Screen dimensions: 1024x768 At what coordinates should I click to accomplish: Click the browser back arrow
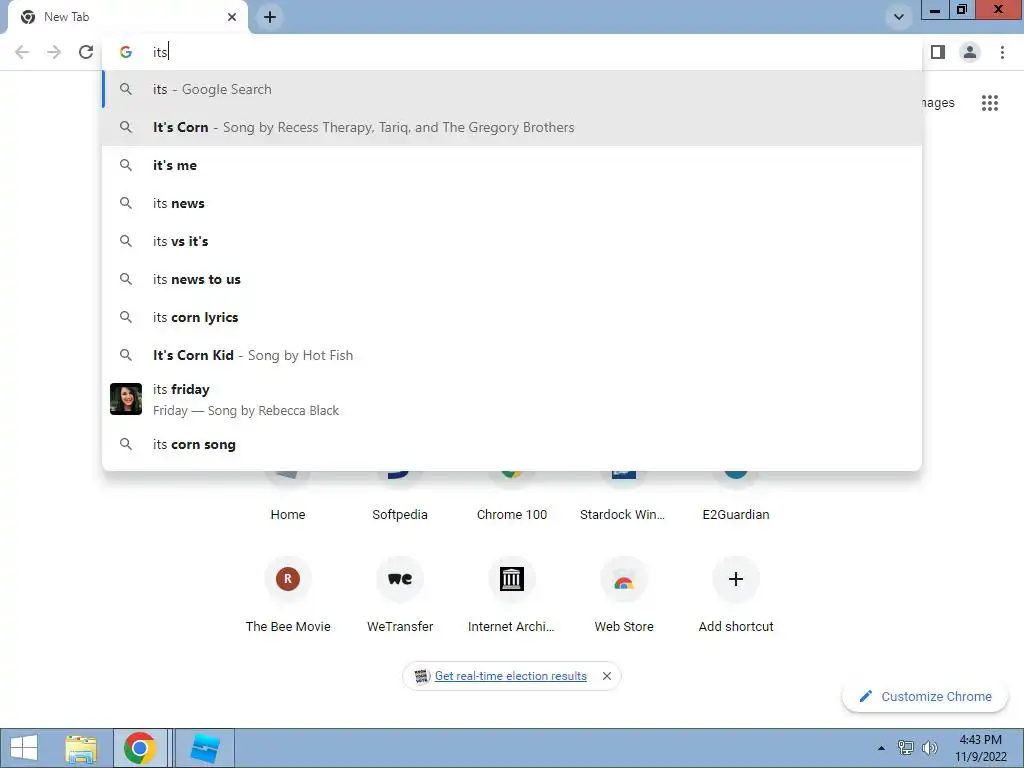click(22, 52)
